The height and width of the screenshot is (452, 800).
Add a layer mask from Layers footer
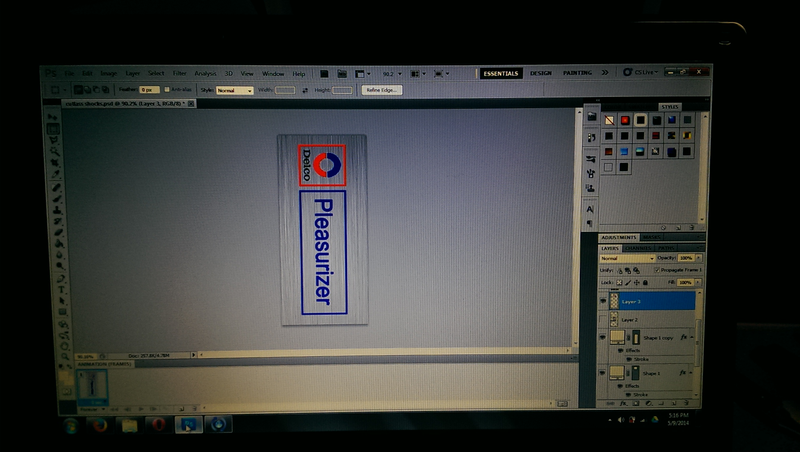point(636,403)
